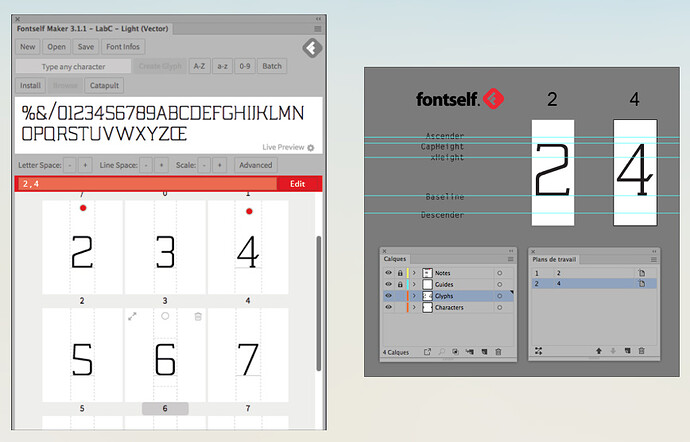The height and width of the screenshot is (442, 690).
Task: Decrease Line Space with minus button
Action: point(146,165)
